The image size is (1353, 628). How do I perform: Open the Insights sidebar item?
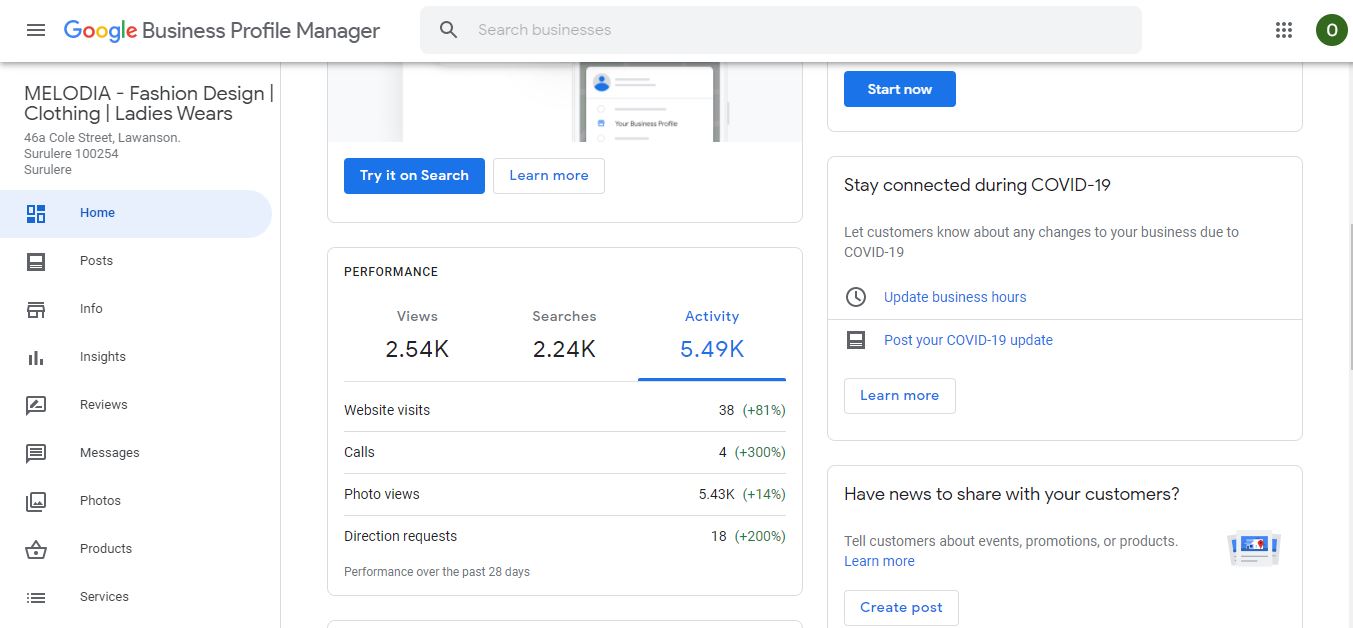coord(136,357)
